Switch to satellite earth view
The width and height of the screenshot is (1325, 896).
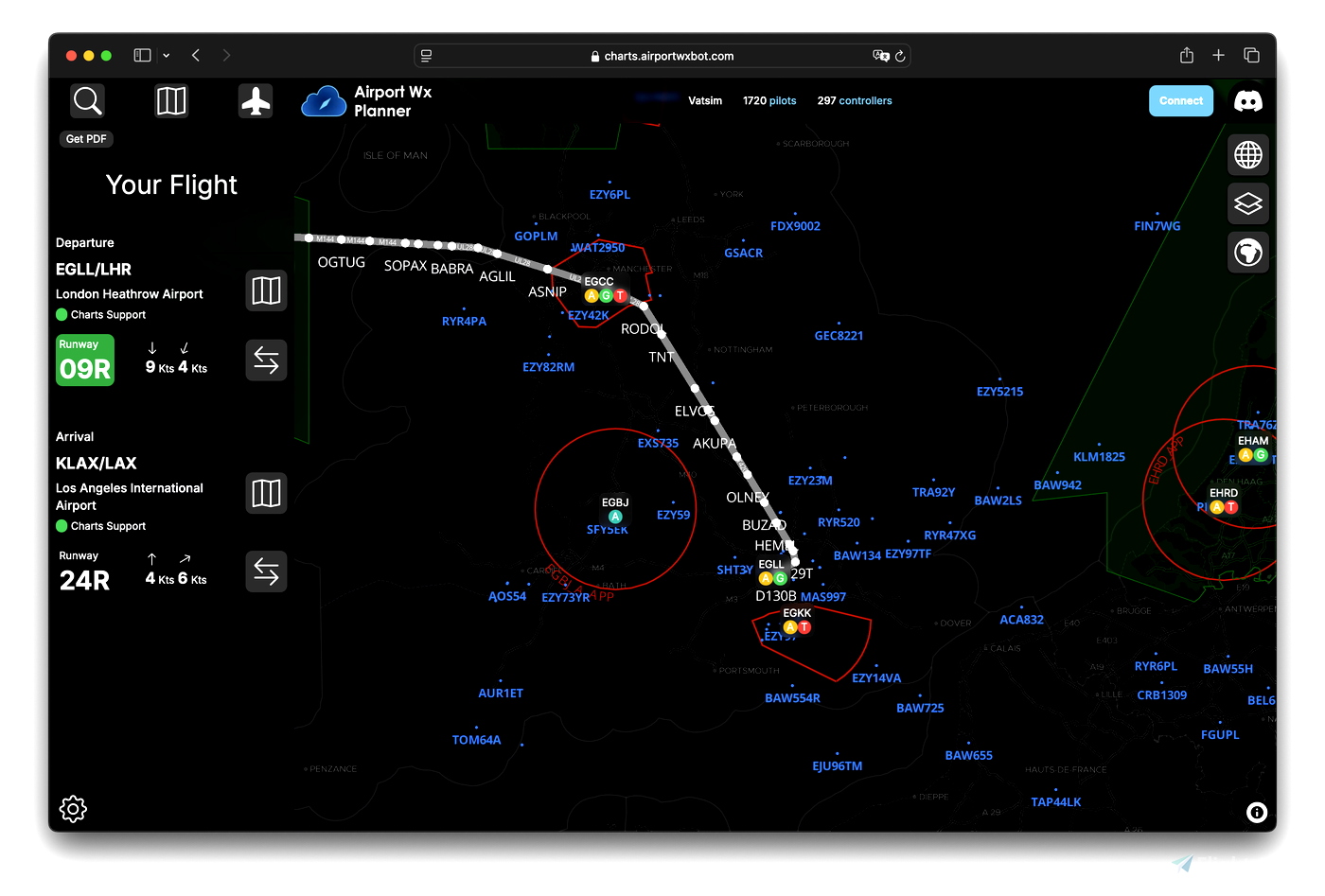tap(1247, 253)
